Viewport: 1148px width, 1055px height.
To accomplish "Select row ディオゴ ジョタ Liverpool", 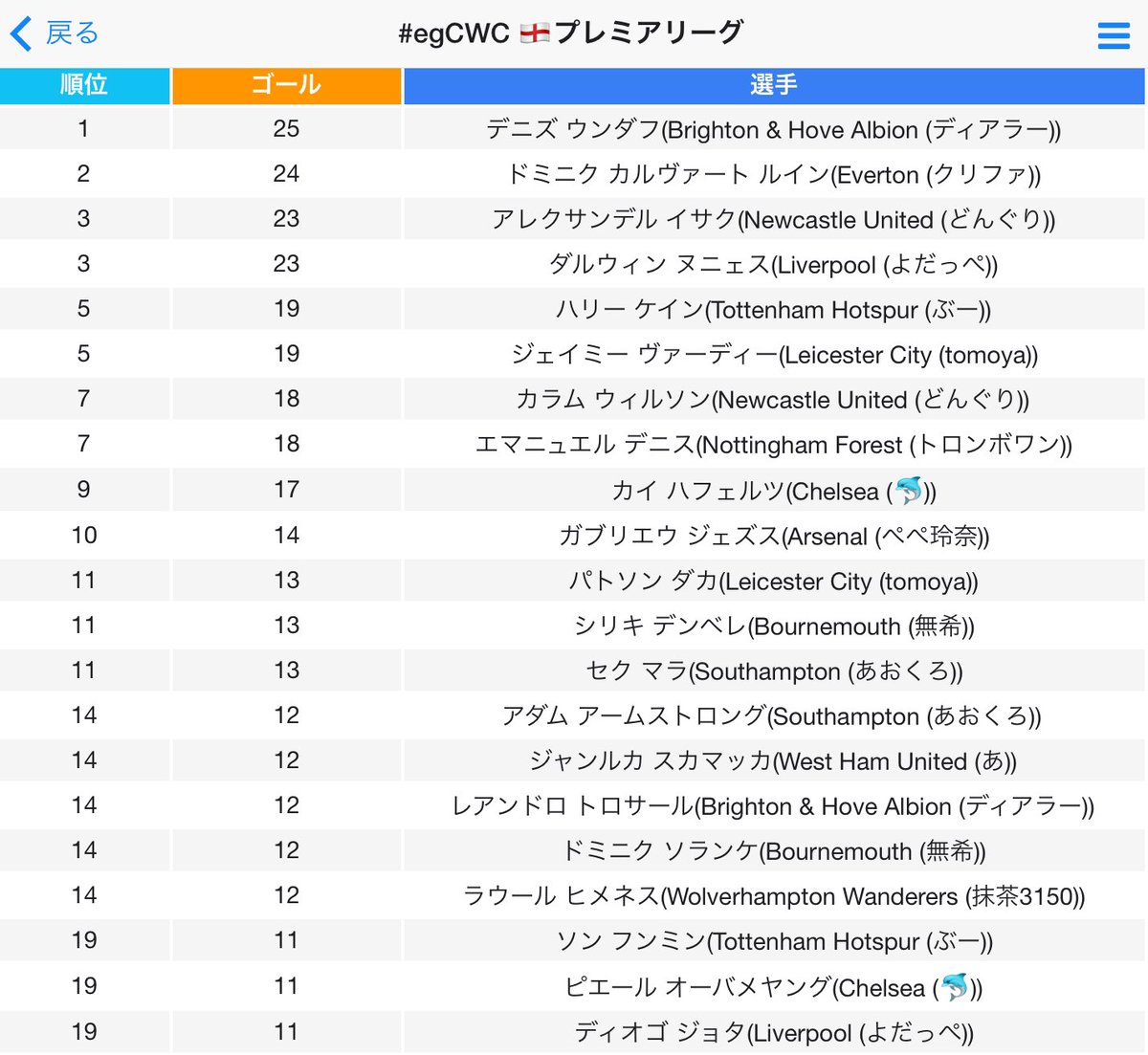I will [x=574, y=1031].
